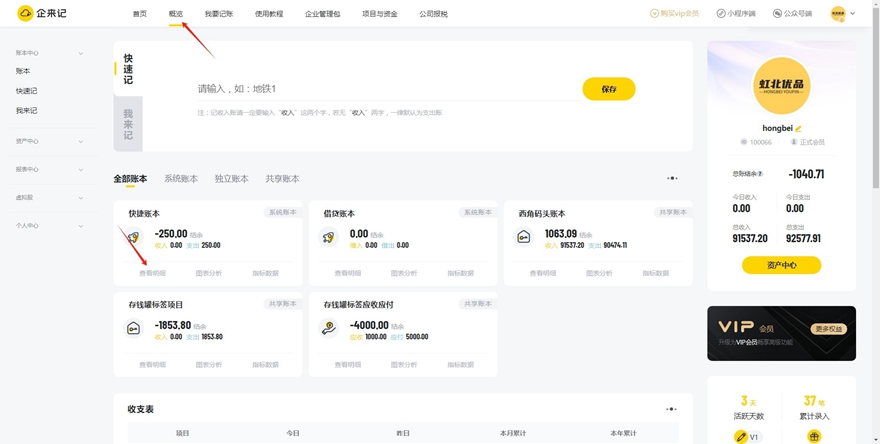Click the pencil edit icon beside hongbei
This screenshot has width=880, height=444.
(x=798, y=129)
